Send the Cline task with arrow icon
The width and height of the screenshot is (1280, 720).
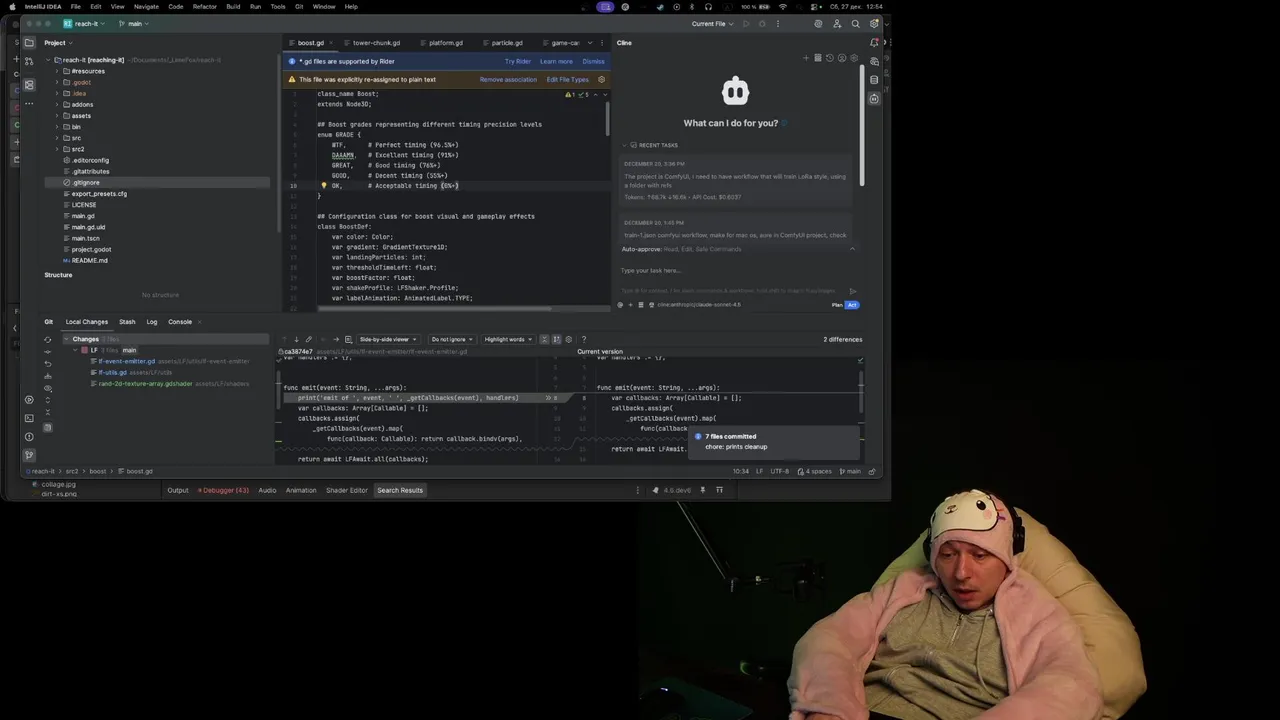click(853, 291)
